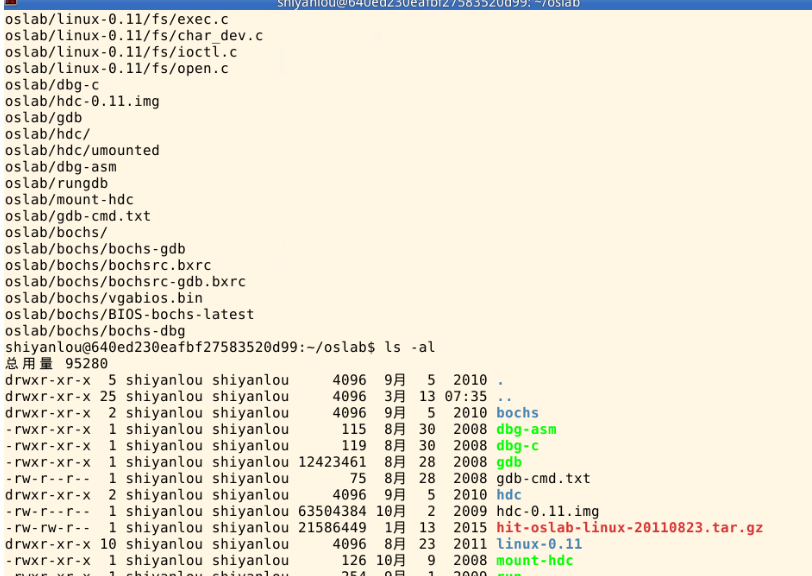Click the oslab/bochs/bochsrc.bxrc output line
The image size is (812, 576).
coord(108,265)
